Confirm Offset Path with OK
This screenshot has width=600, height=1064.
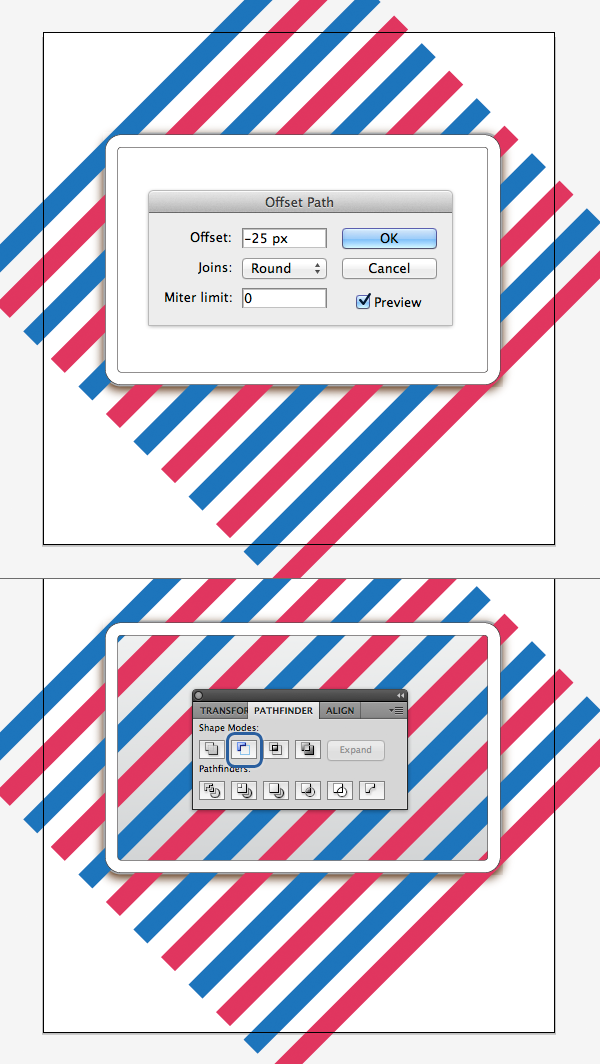coord(389,238)
